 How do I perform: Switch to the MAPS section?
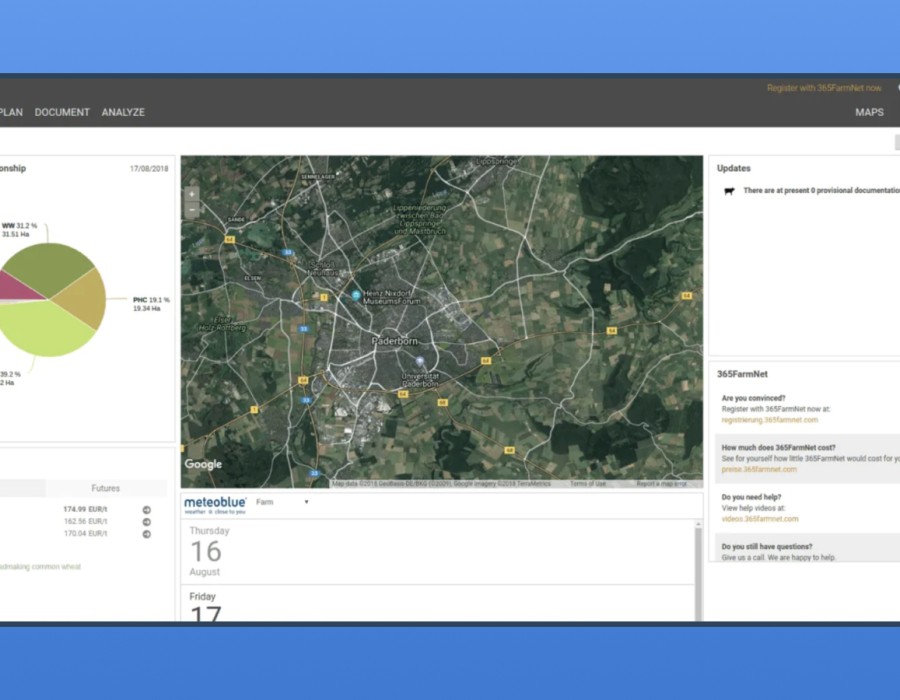[869, 112]
